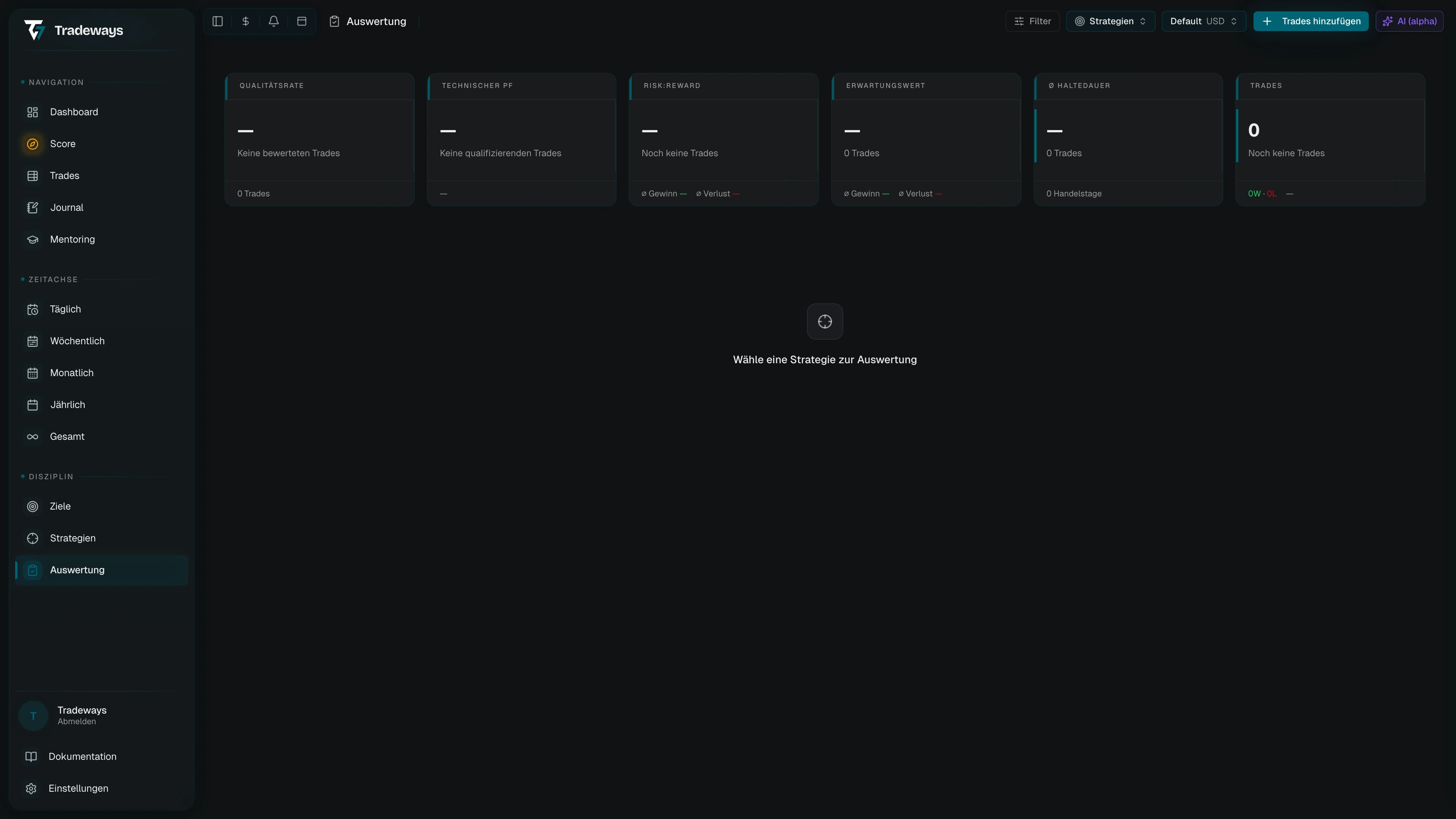Click the Technischer PF card
Screen dimensions: 1456x819
(522, 140)
